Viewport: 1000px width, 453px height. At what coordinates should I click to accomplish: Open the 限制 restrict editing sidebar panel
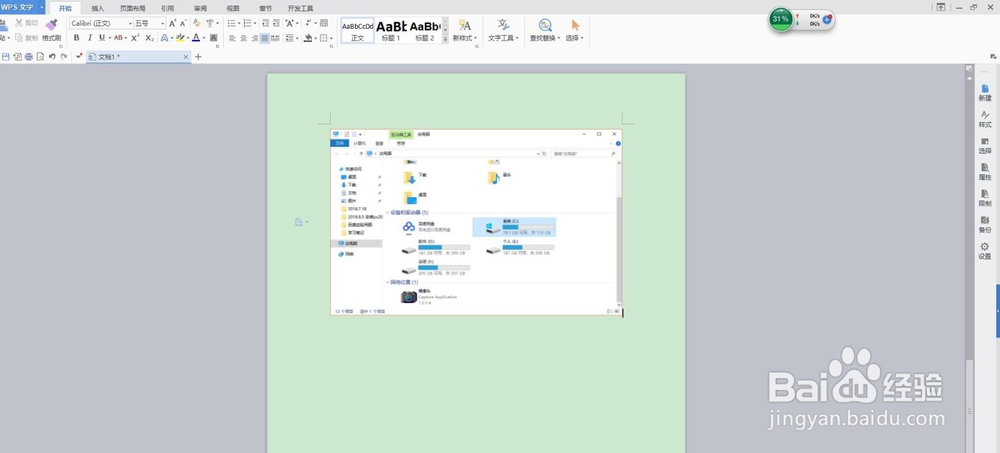985,198
